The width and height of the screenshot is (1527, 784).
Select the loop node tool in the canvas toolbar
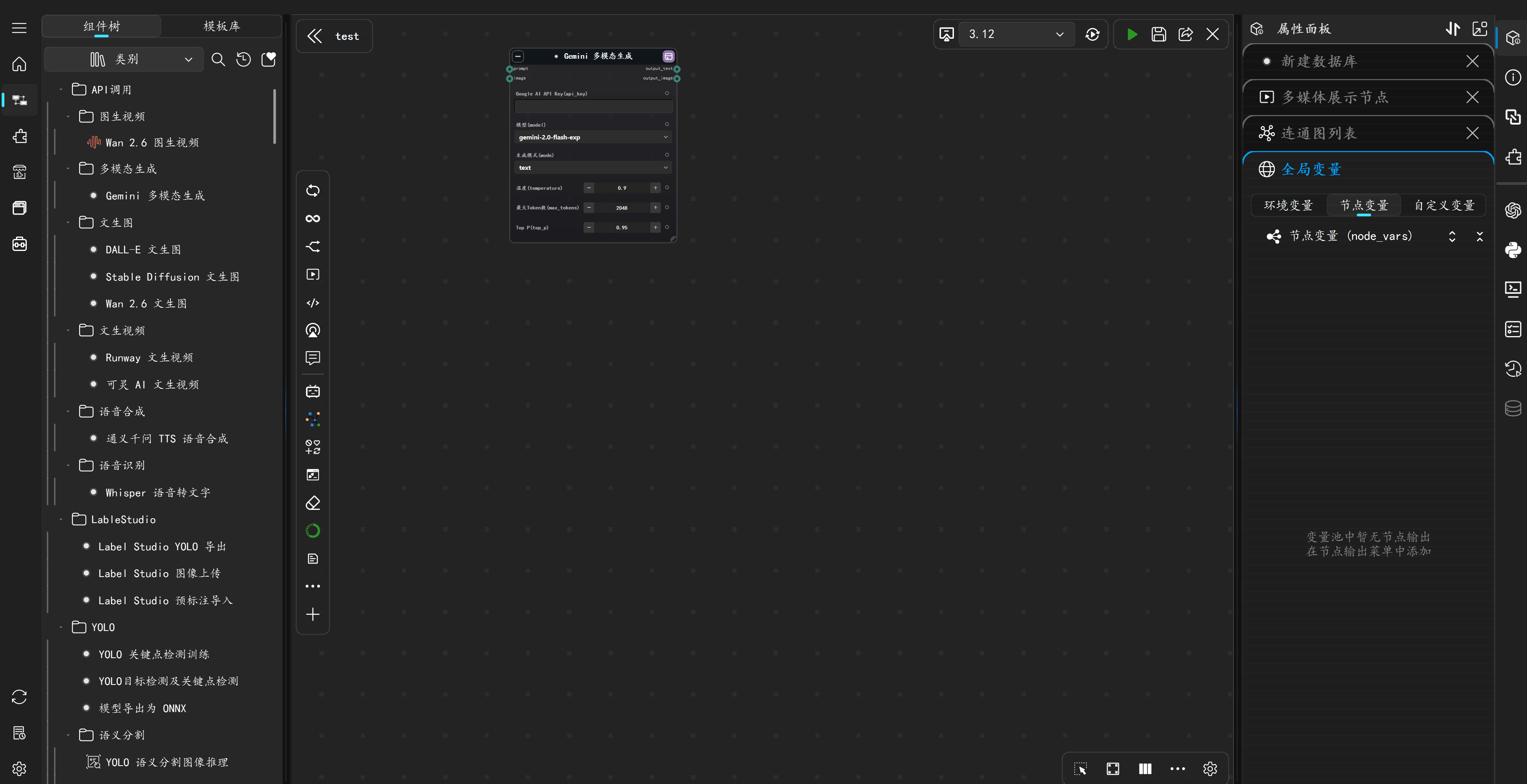click(x=313, y=191)
